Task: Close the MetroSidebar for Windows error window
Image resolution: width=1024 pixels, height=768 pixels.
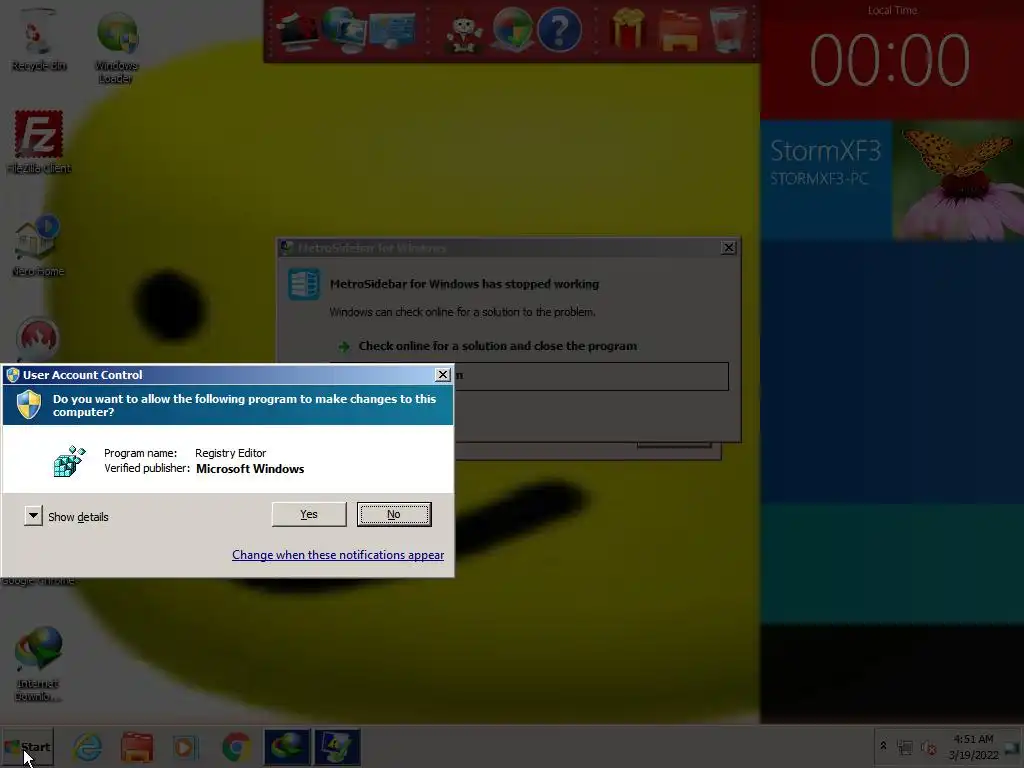Action: point(728,248)
